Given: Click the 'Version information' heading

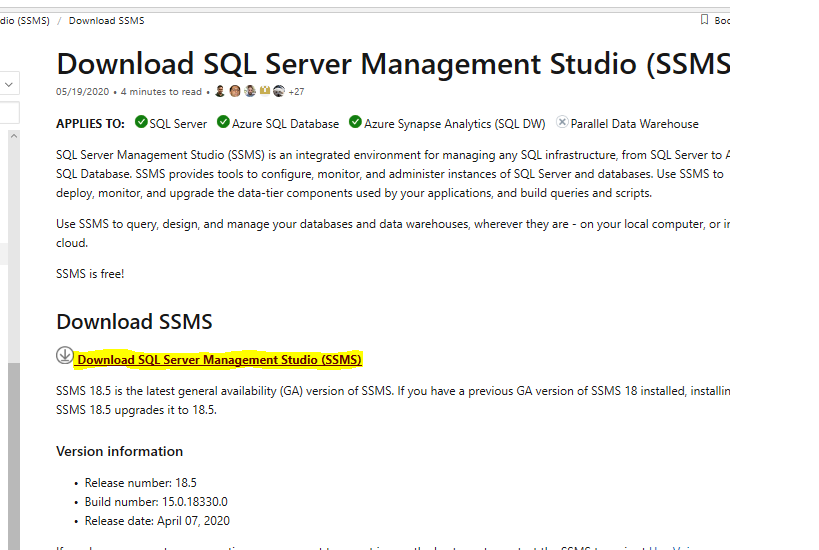Looking at the screenshot, I should pyautogui.click(x=120, y=451).
